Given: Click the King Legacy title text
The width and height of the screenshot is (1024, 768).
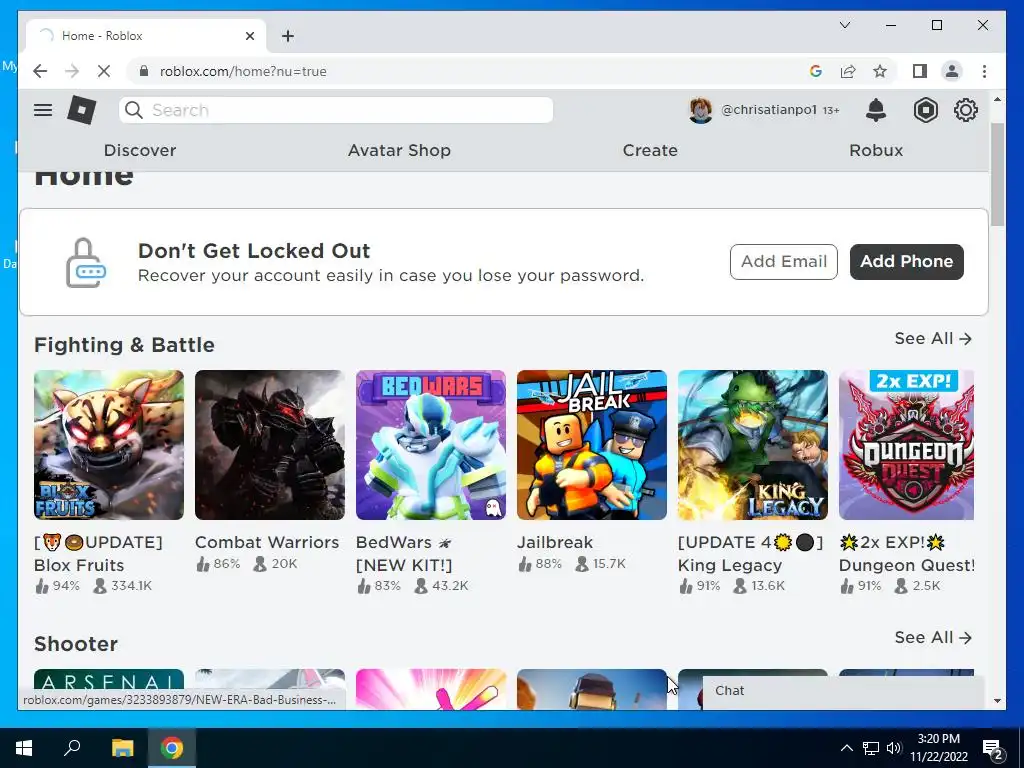Looking at the screenshot, I should point(750,554).
